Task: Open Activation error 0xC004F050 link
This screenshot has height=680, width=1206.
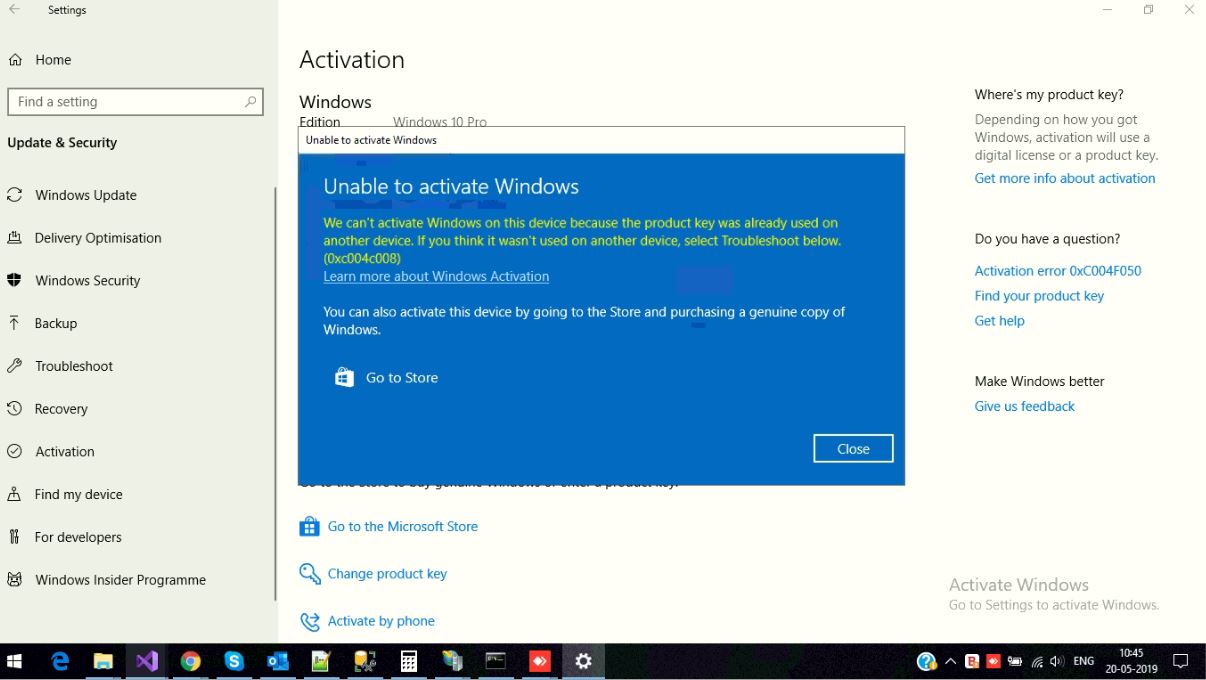Action: click(1058, 271)
